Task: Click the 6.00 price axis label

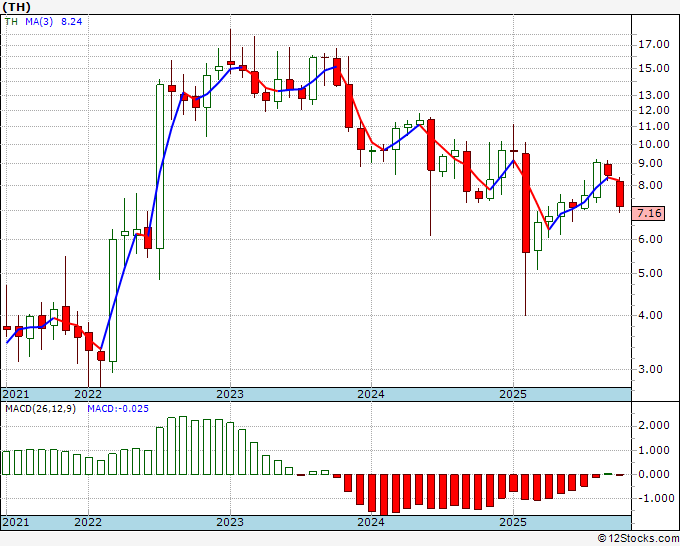Action: pos(651,239)
